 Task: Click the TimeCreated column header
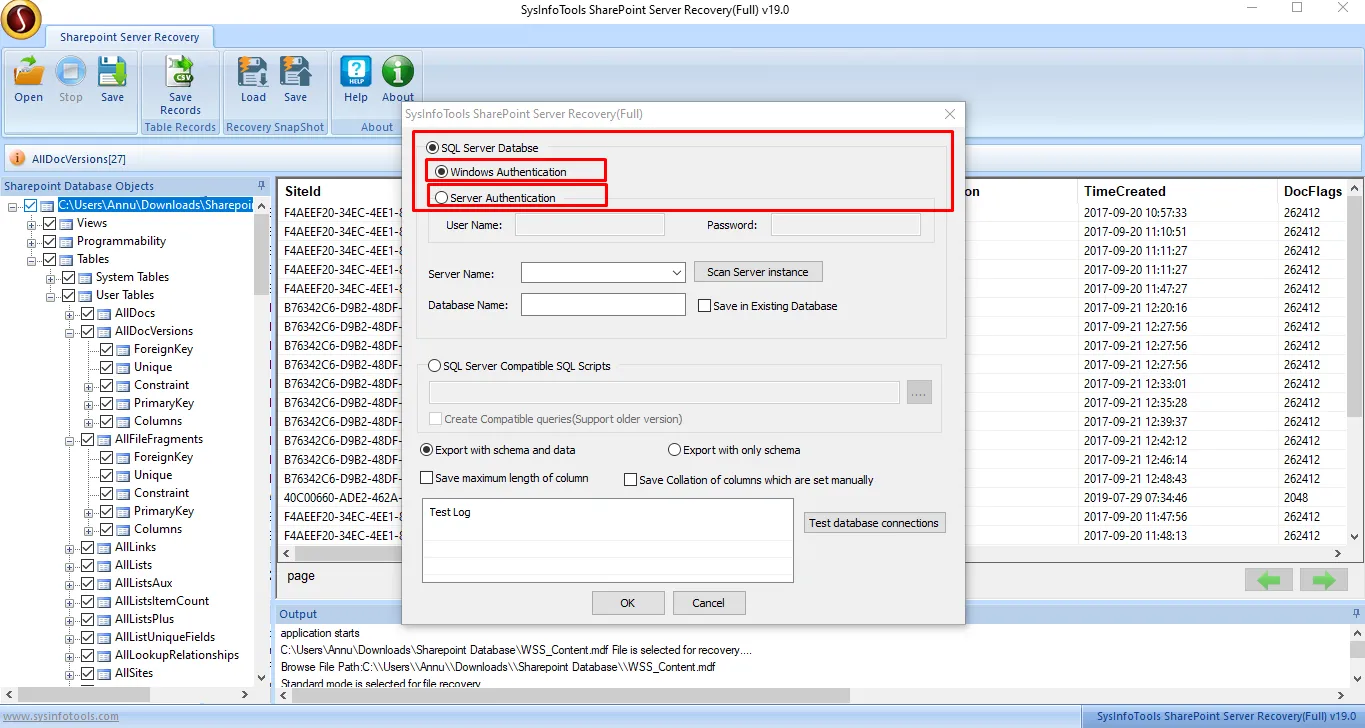click(x=1125, y=191)
